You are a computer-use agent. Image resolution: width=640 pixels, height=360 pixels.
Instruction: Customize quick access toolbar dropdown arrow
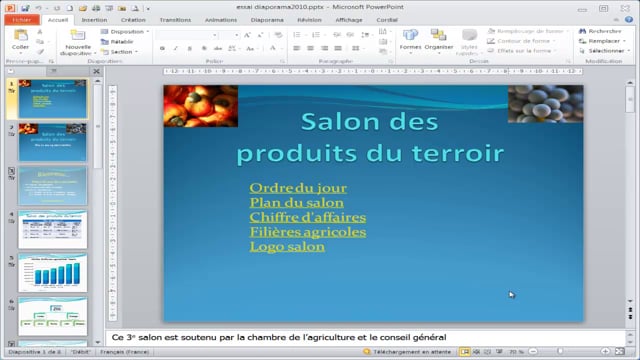[x=148, y=8]
